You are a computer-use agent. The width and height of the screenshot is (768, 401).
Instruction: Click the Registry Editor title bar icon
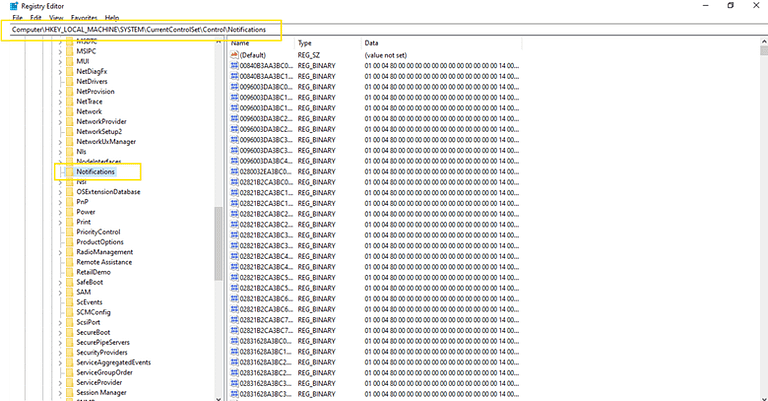click(6, 6)
